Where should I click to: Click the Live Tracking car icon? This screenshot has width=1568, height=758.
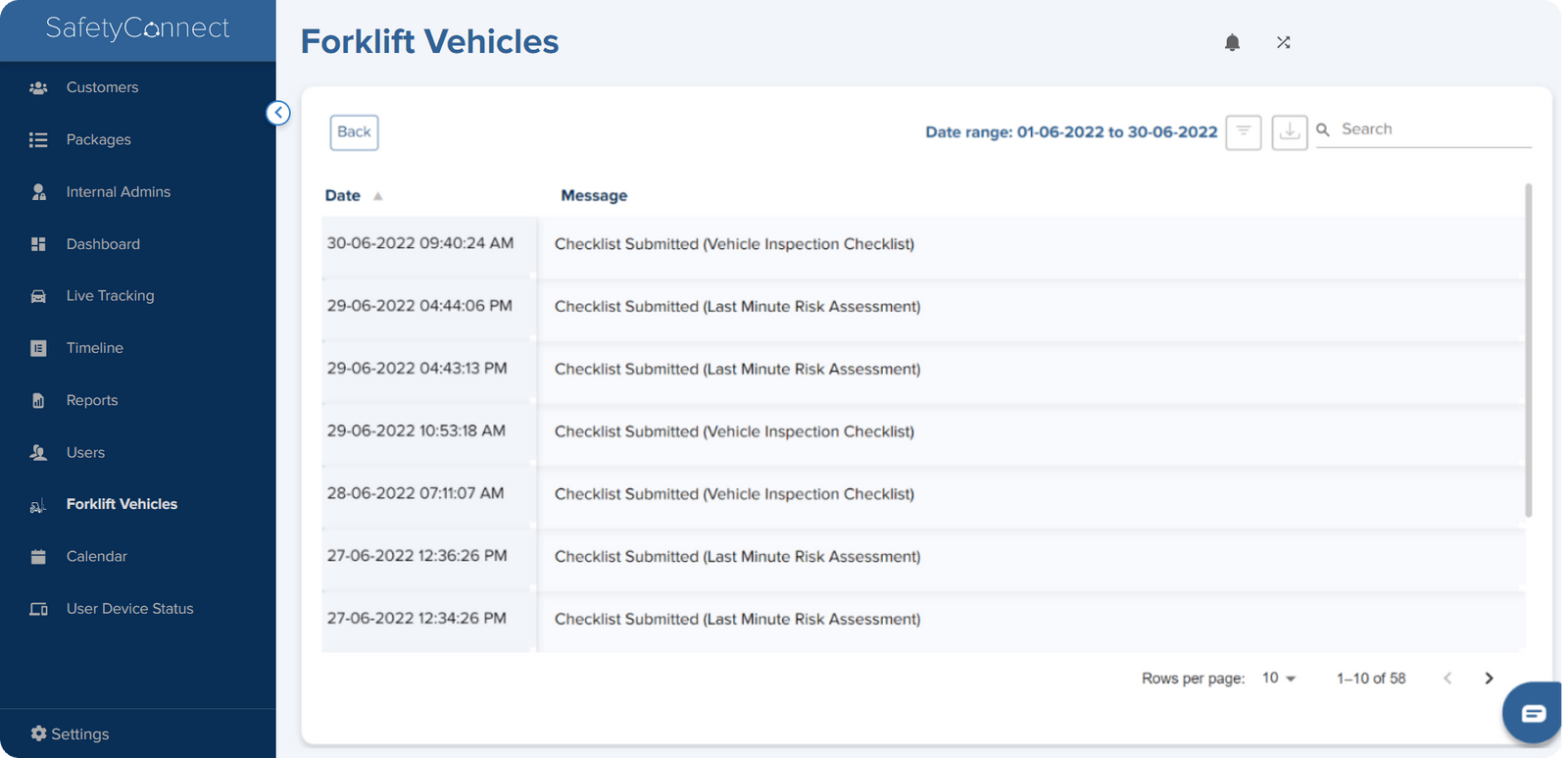pyautogui.click(x=38, y=296)
